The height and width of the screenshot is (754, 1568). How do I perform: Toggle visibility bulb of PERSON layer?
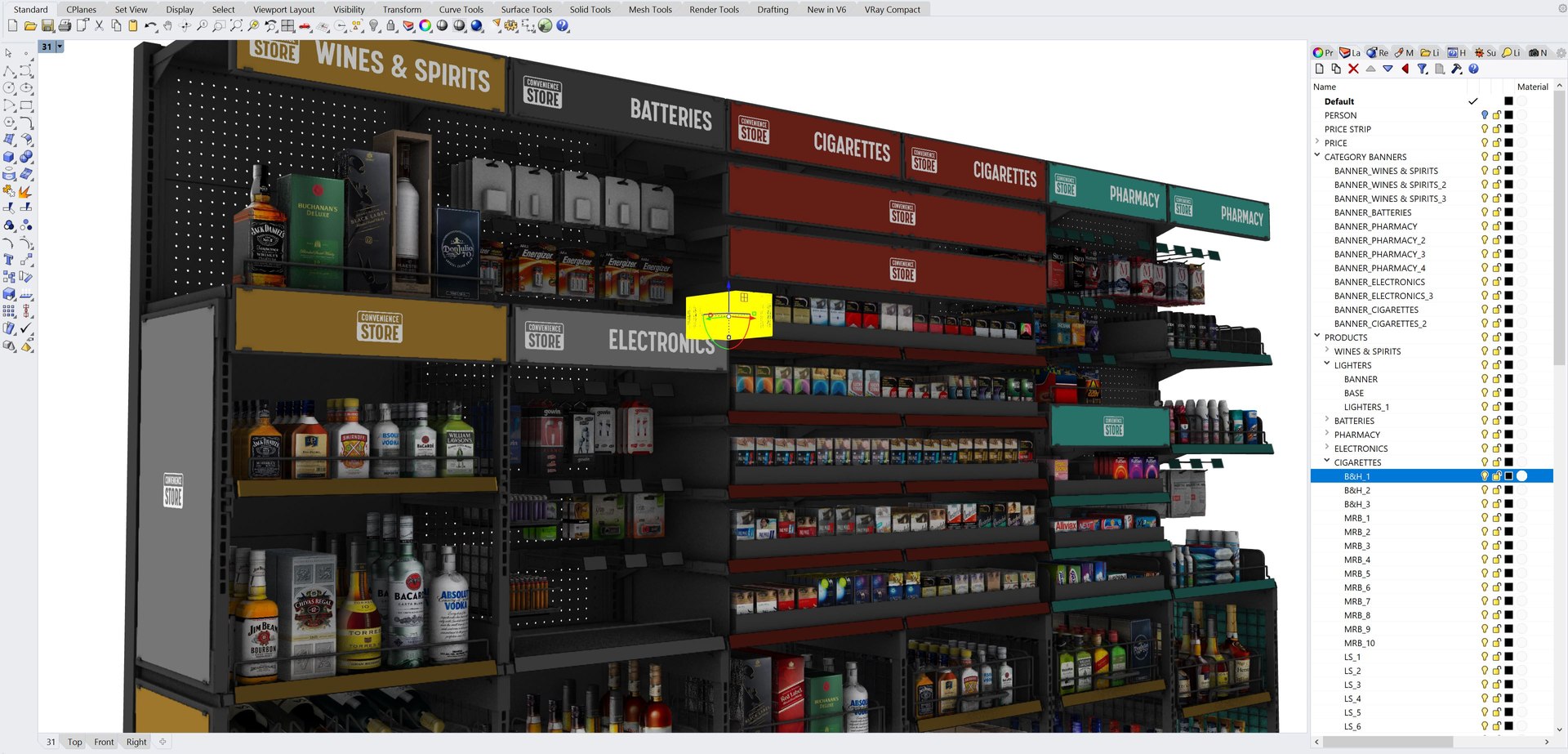click(x=1485, y=115)
